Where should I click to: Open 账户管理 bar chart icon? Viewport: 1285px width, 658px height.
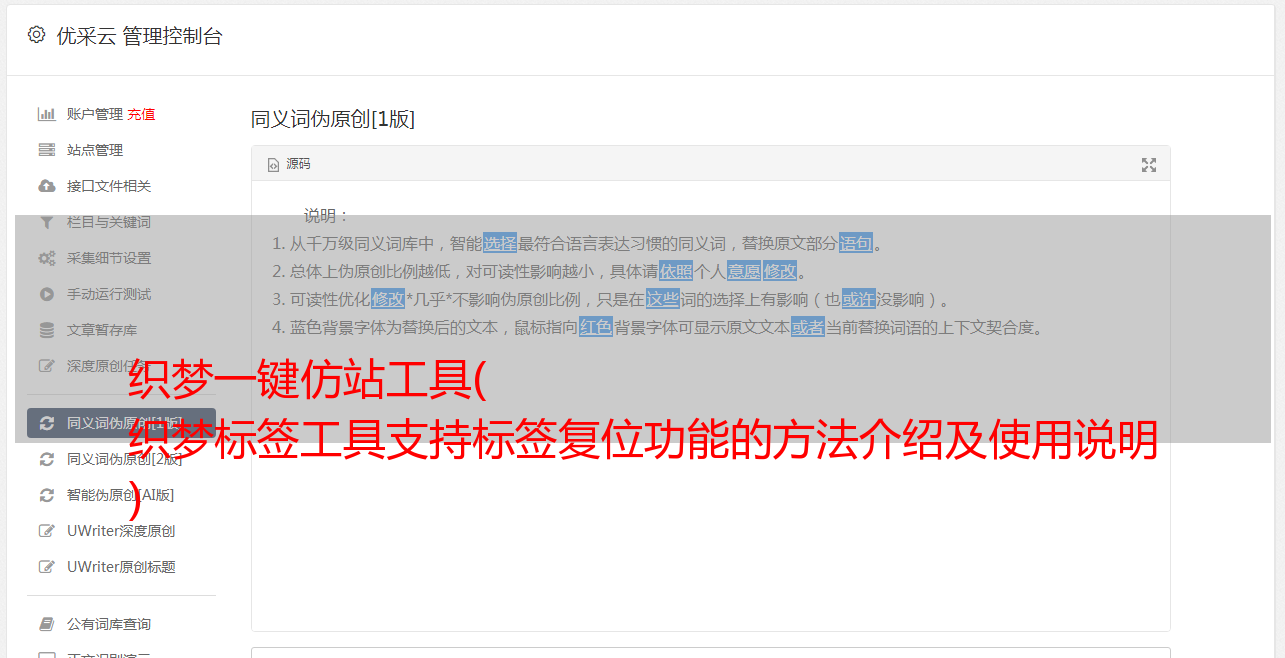46,114
